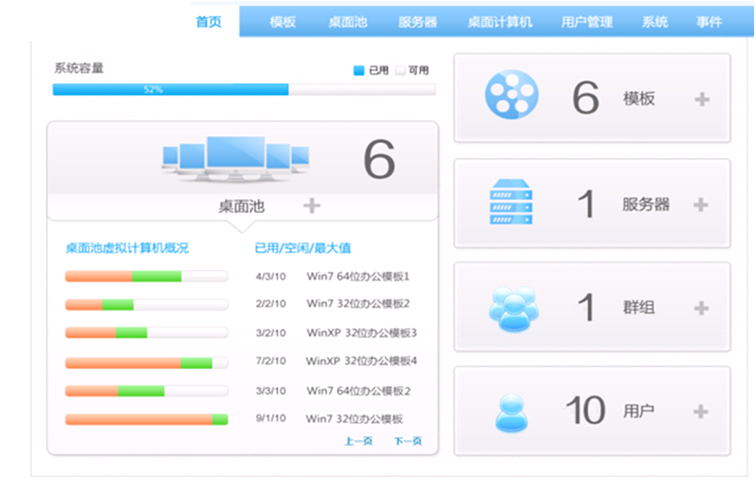Switch to the 桌面计算机 tab

click(x=500, y=22)
